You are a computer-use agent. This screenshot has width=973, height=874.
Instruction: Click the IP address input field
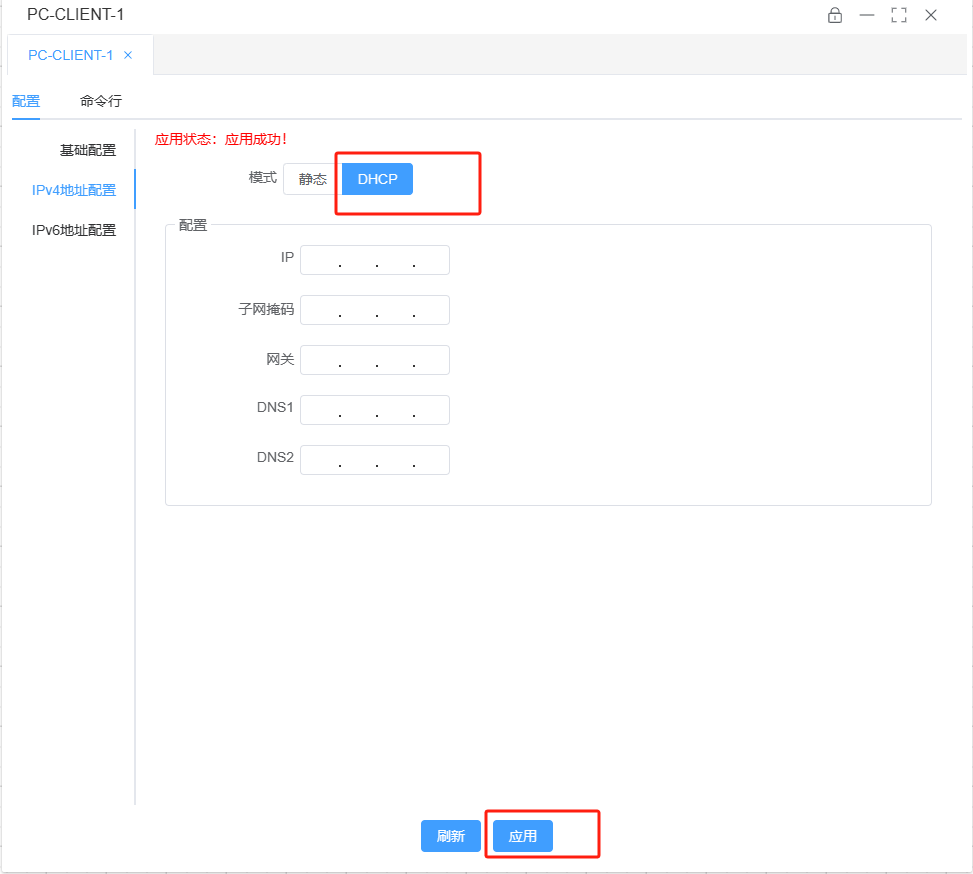tap(375, 259)
